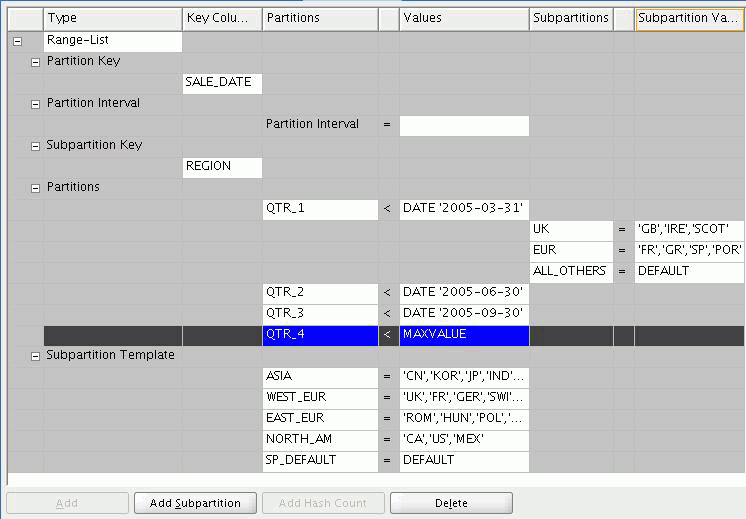Select the UK subpartition cell
This screenshot has height=519, width=746.
pos(570,229)
